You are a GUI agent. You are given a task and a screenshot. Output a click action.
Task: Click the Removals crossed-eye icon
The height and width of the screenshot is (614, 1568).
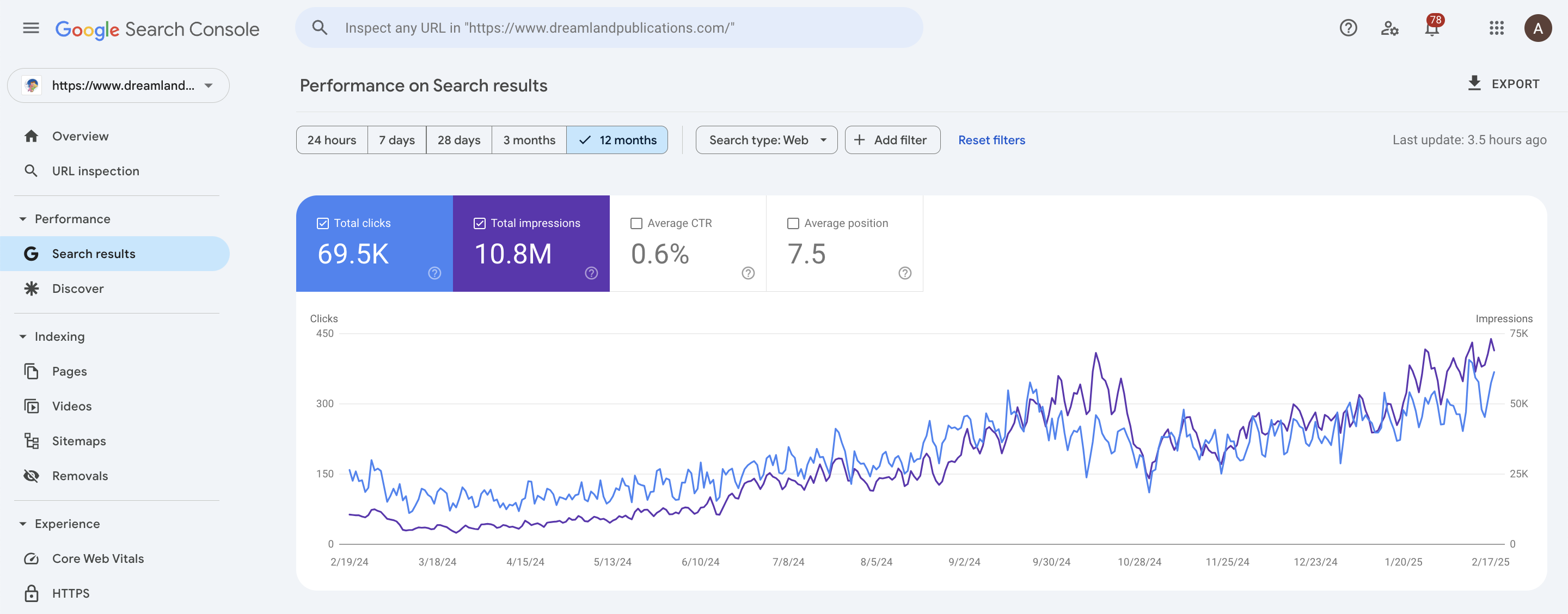[x=32, y=476]
